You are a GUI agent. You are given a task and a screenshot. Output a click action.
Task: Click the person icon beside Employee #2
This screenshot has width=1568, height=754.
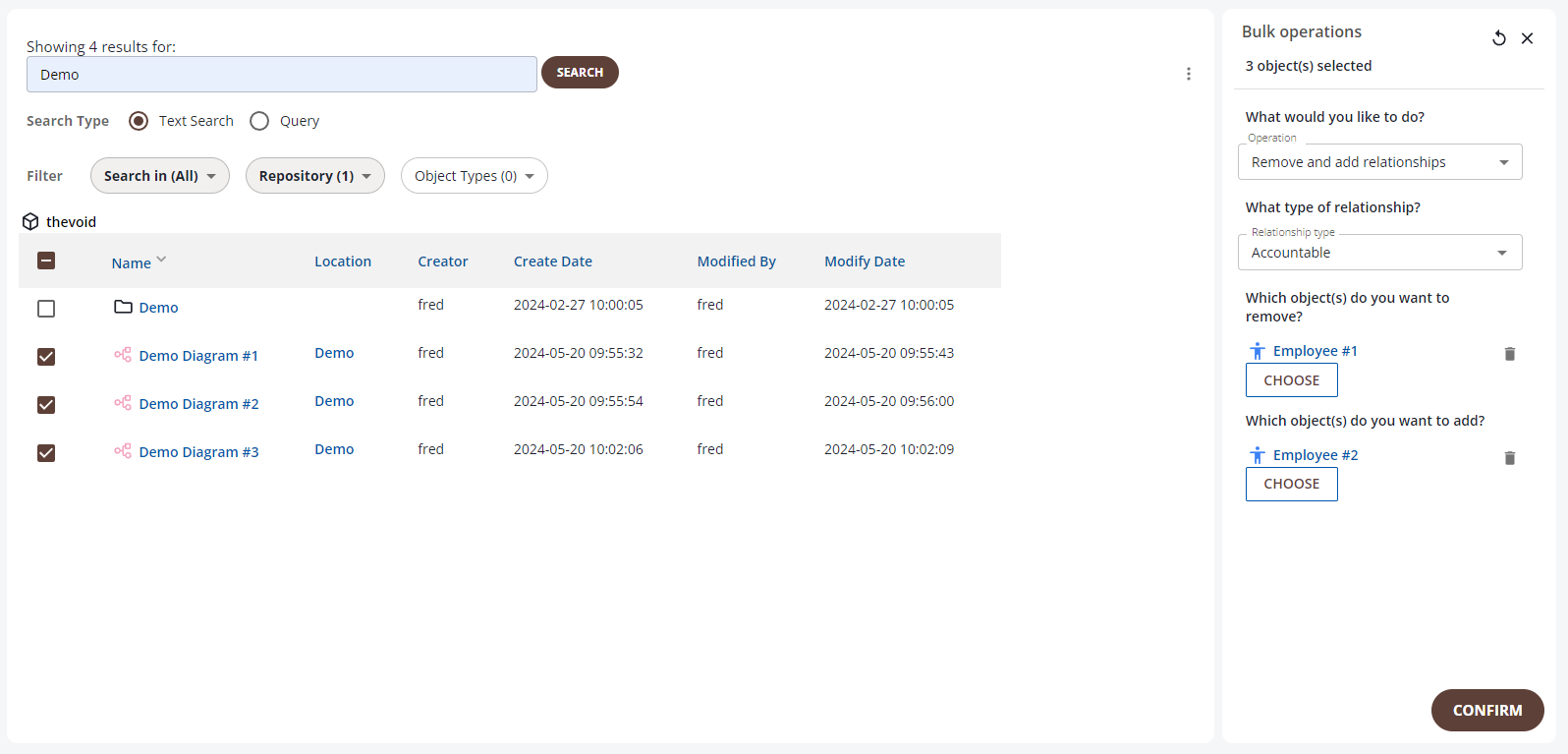tap(1258, 455)
